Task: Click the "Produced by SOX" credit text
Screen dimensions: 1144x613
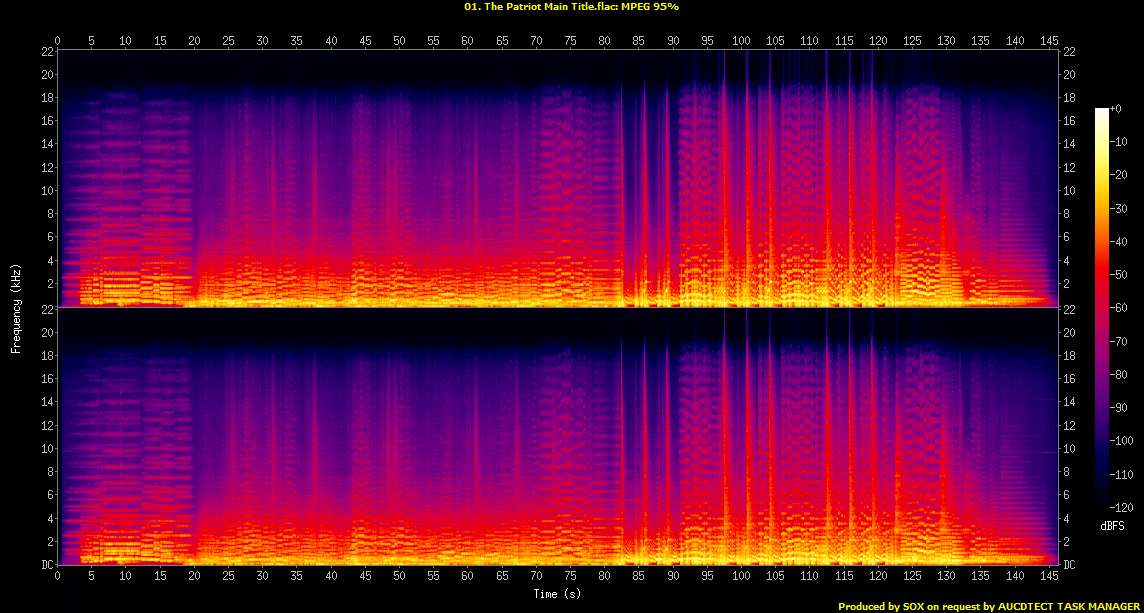Action: click(878, 606)
